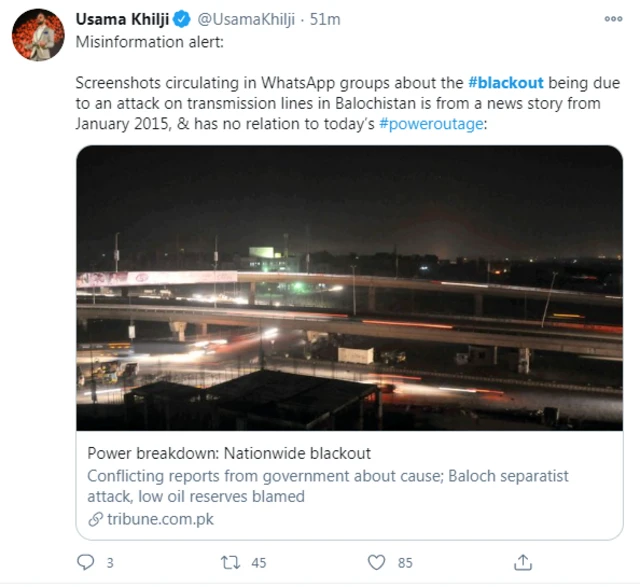Click the 51m tweet timestamp
Screen dimensions: 640x587
[x=324, y=18]
